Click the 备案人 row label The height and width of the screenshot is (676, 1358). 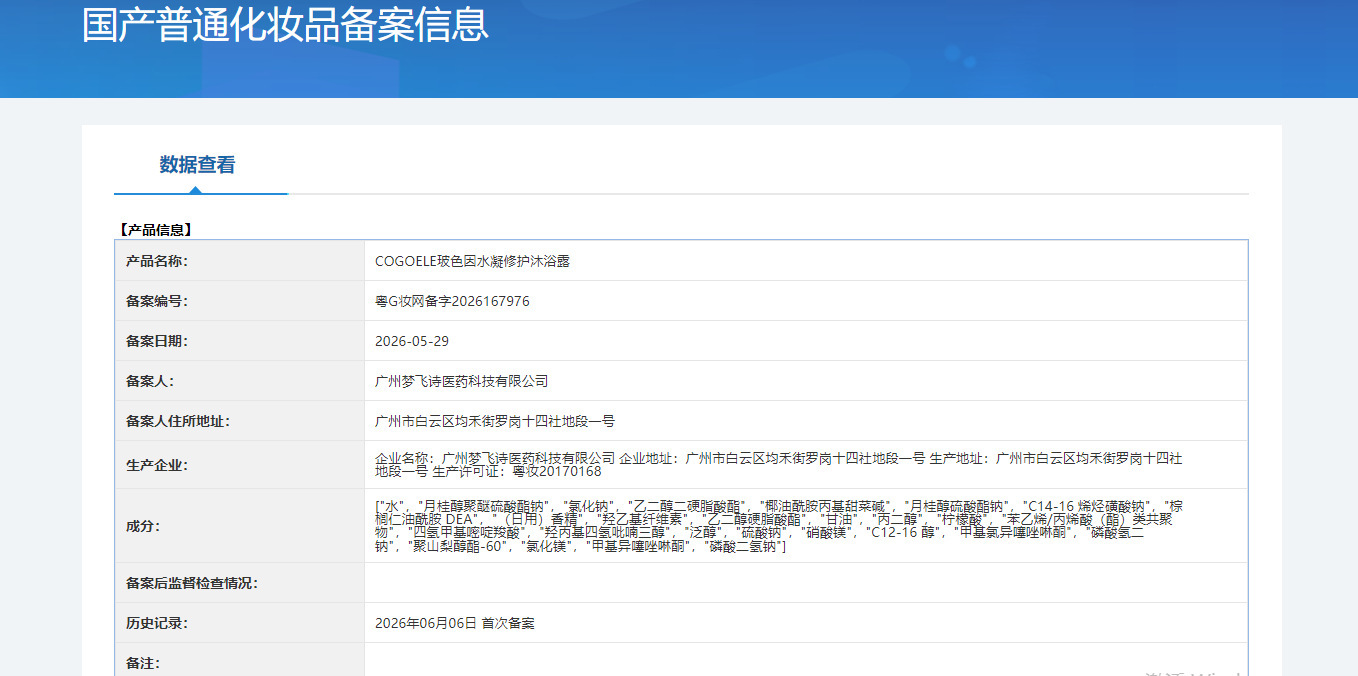point(150,381)
